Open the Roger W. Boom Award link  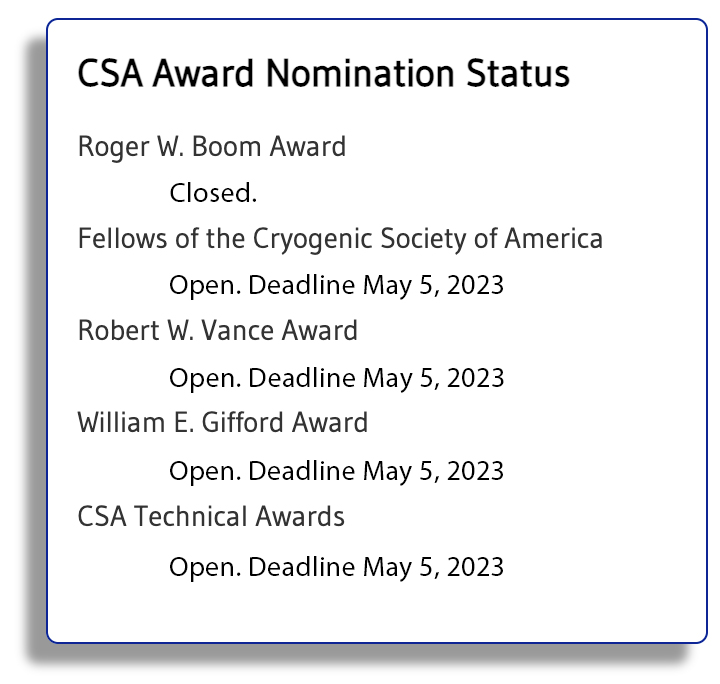tap(212, 147)
